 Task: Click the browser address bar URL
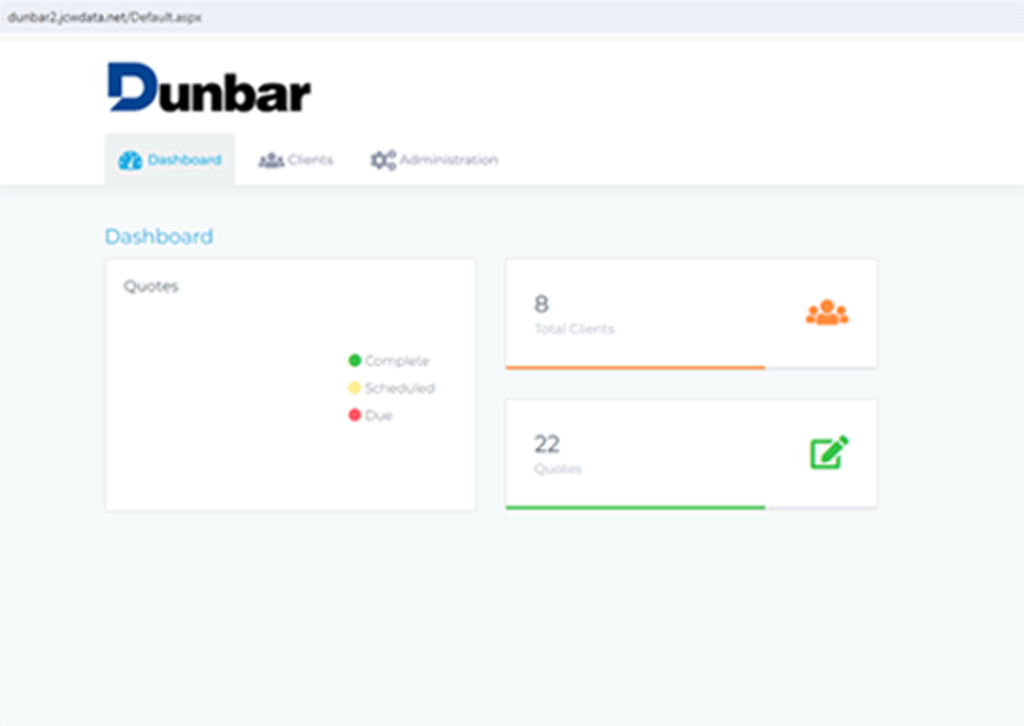coord(104,18)
